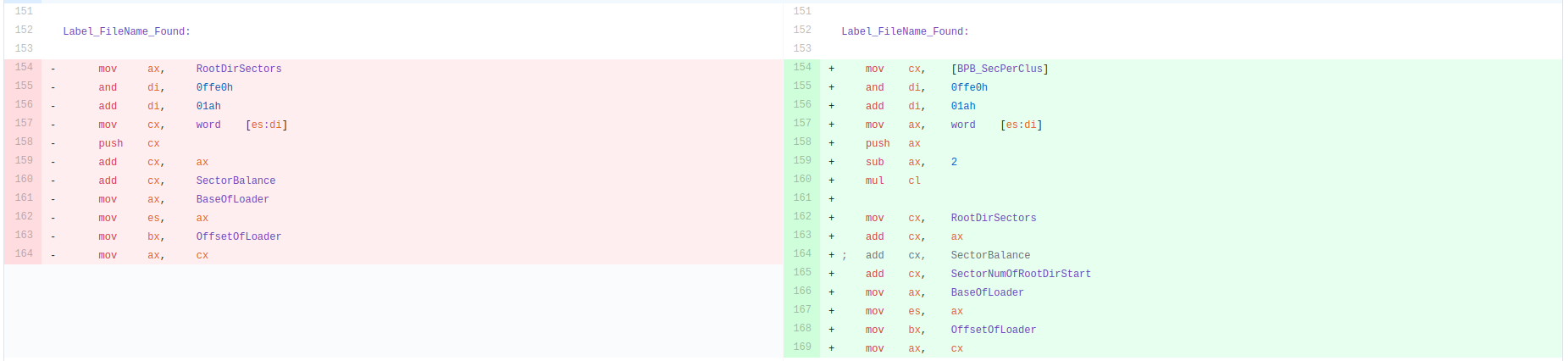Click SectorBalance in the removed code
1568x361 pixels.
coord(235,180)
